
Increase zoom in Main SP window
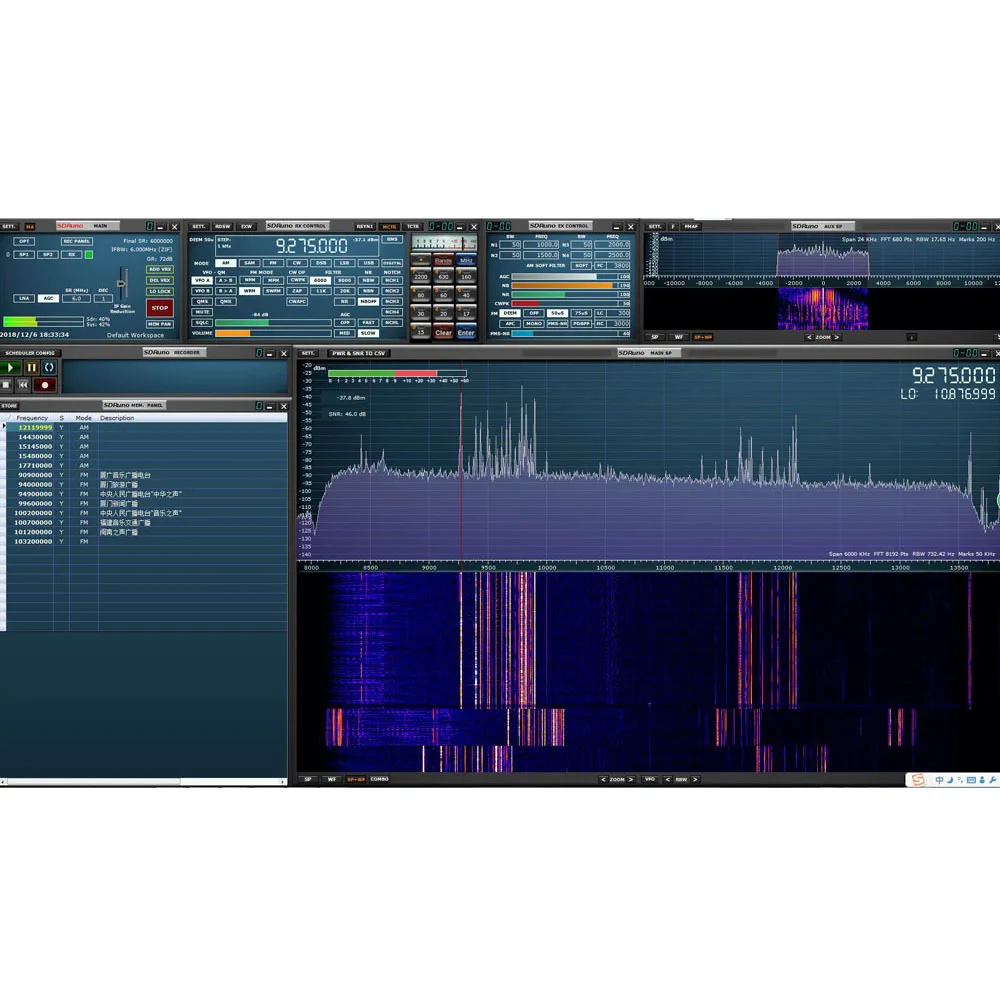click(631, 779)
